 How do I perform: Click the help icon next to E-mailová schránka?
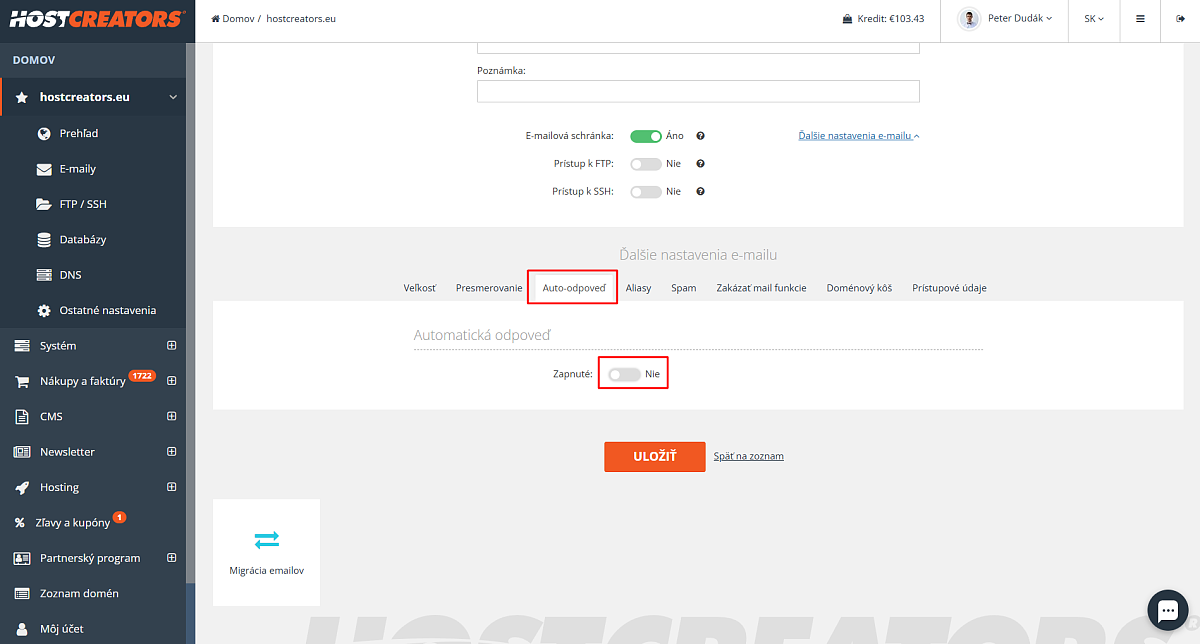pos(701,136)
